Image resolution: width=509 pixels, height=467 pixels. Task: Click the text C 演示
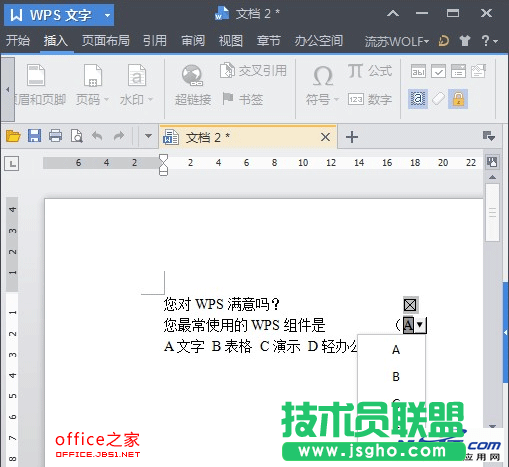coord(280,347)
